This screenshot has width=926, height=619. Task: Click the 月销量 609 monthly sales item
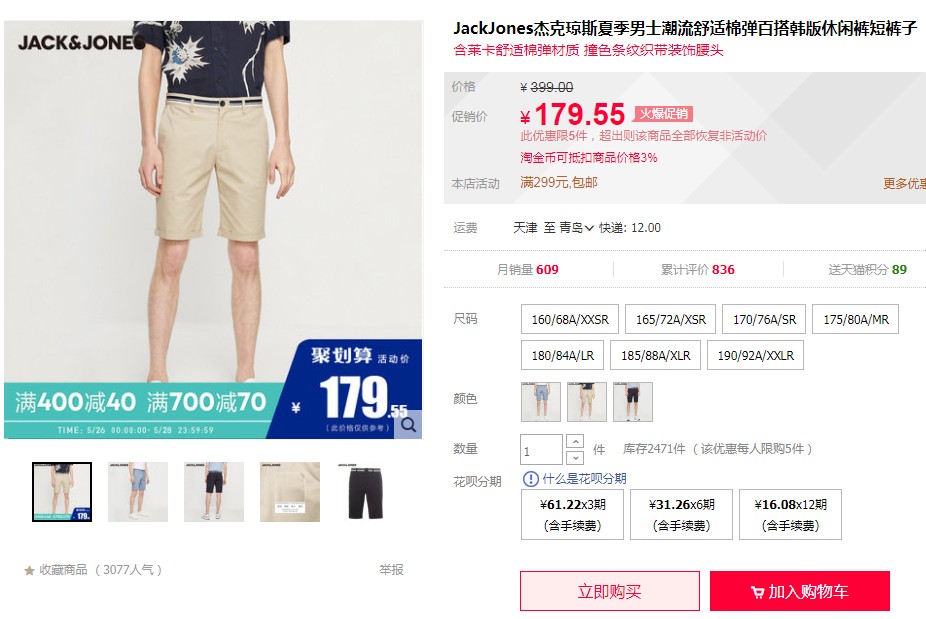tap(527, 270)
